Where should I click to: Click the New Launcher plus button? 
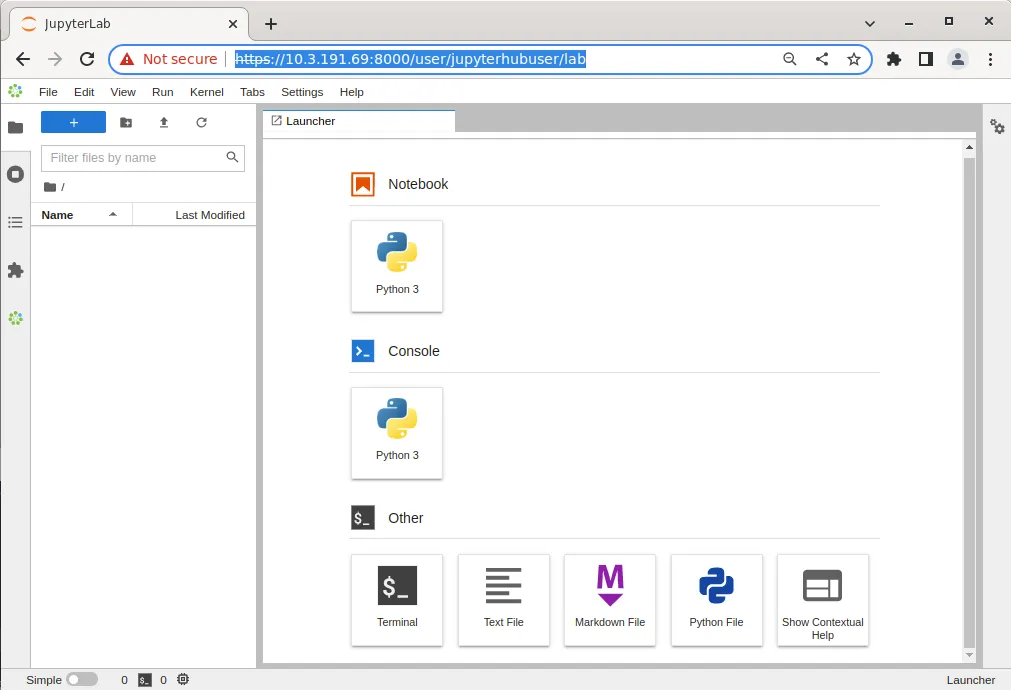(74, 122)
